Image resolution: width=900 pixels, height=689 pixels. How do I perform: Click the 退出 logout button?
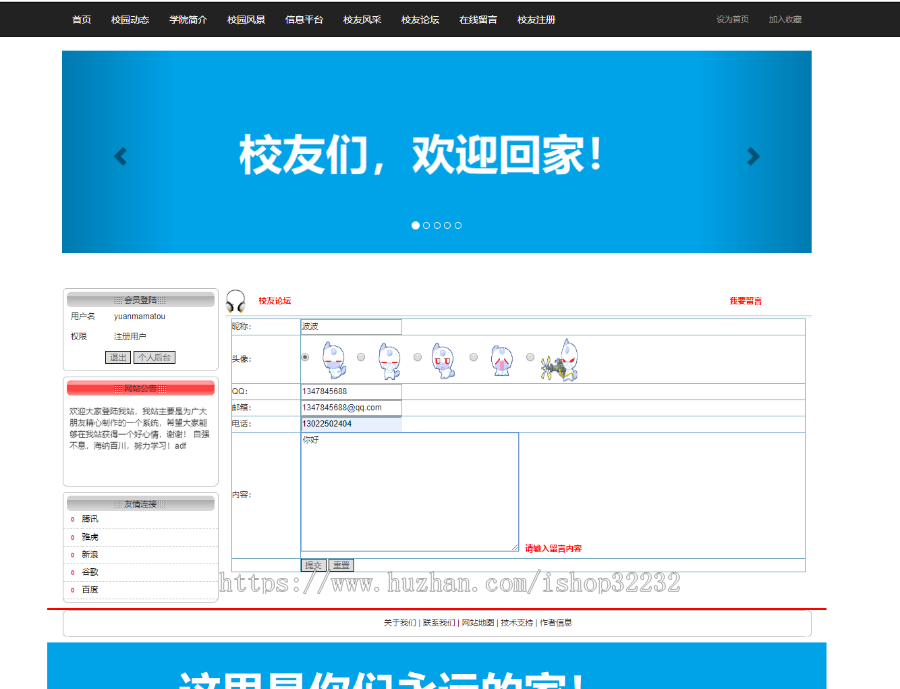click(x=117, y=356)
